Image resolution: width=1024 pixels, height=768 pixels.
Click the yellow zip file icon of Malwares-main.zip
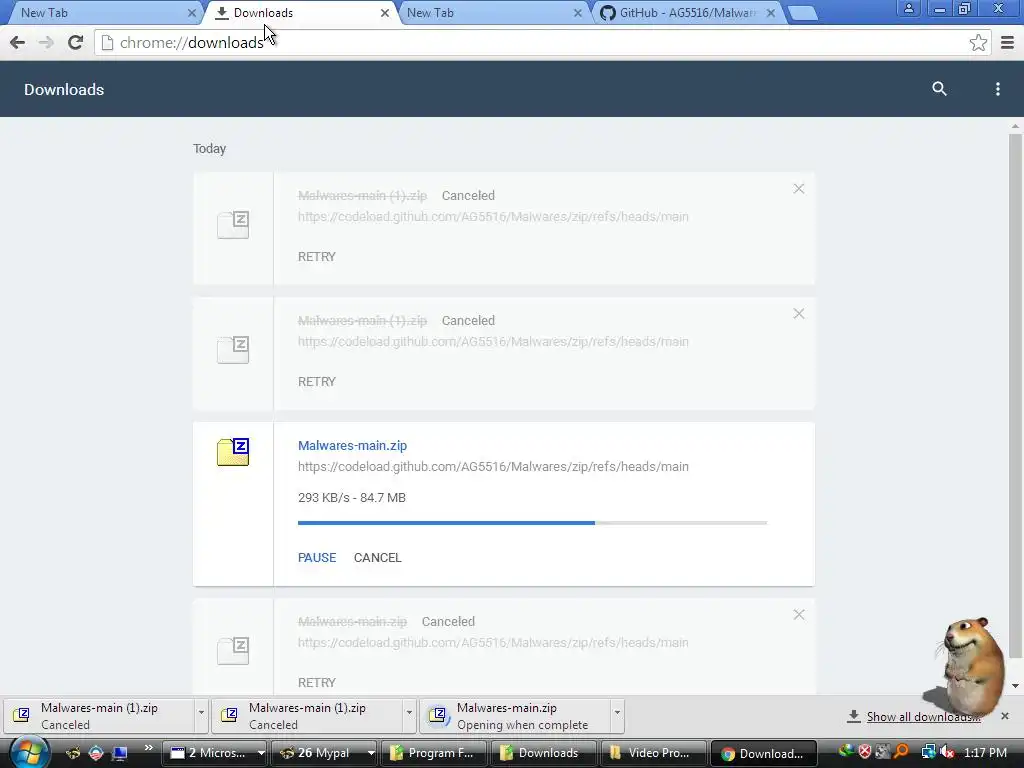233,451
